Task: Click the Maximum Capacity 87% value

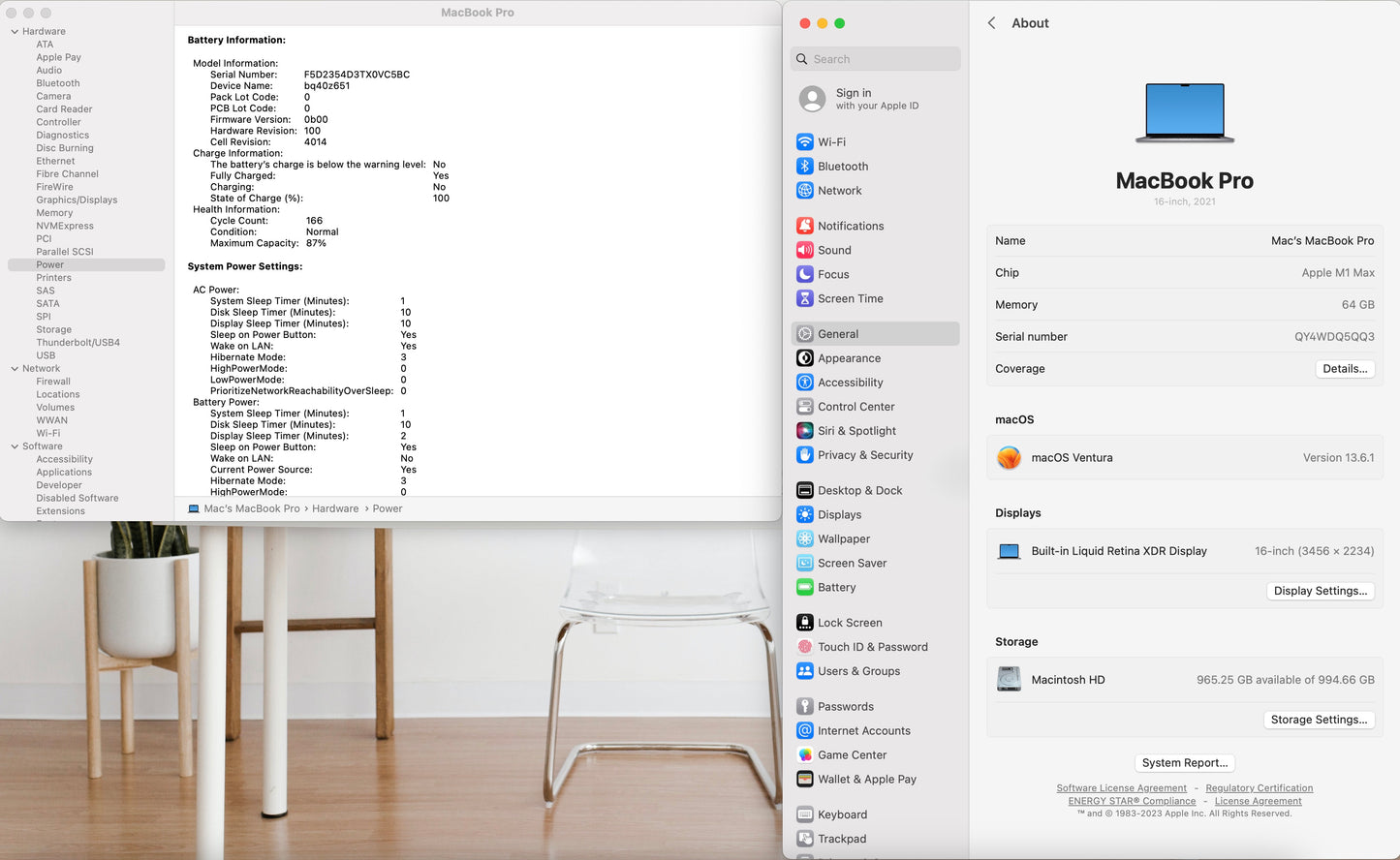Action: [316, 243]
